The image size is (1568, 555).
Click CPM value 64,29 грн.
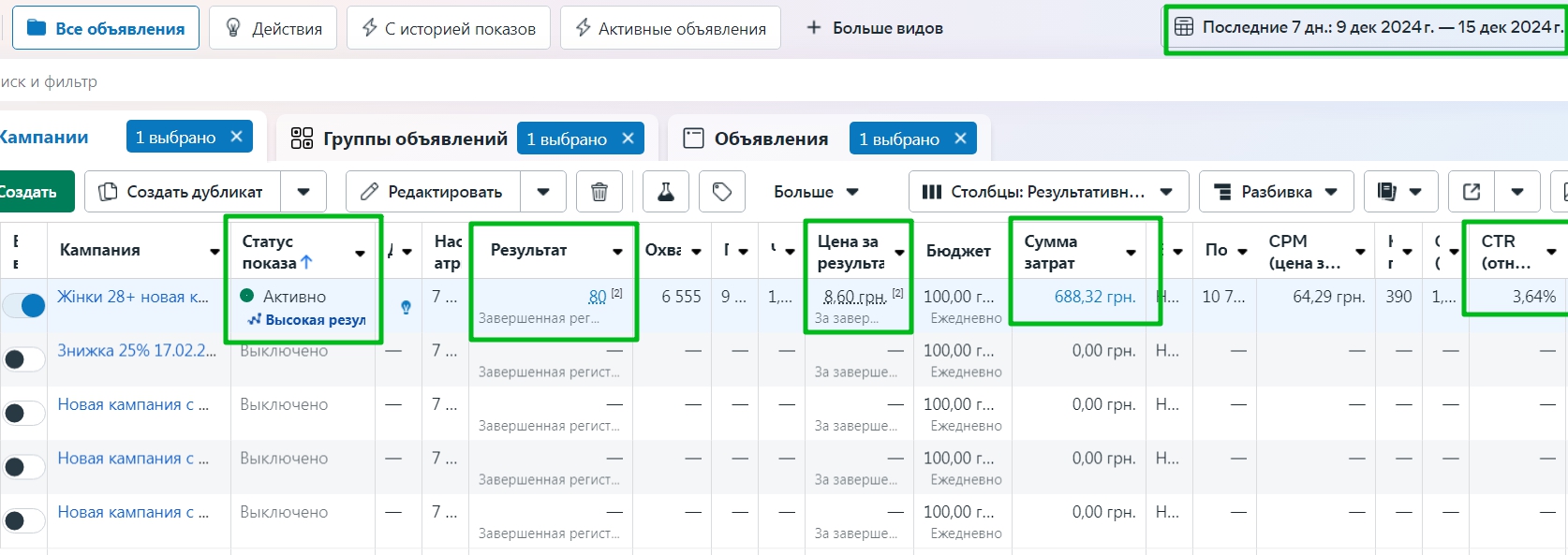tap(1328, 297)
